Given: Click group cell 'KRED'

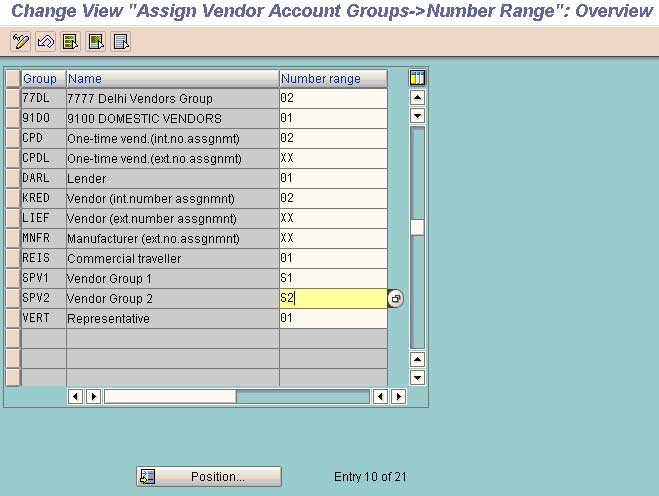Looking at the screenshot, I should (x=44, y=198).
